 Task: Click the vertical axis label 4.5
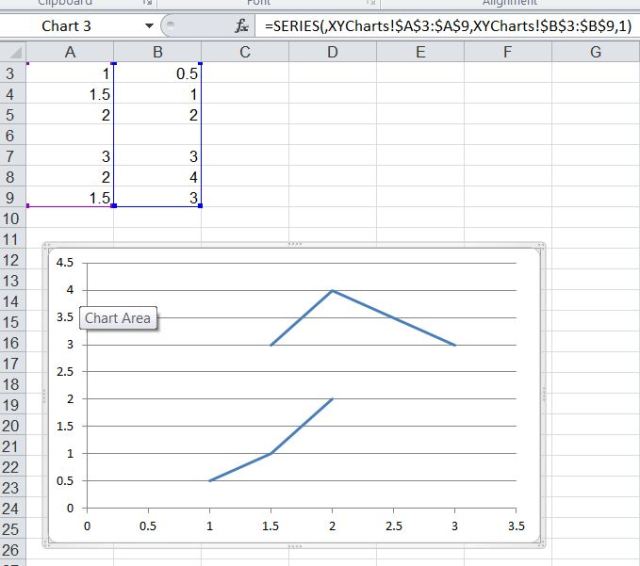click(65, 263)
